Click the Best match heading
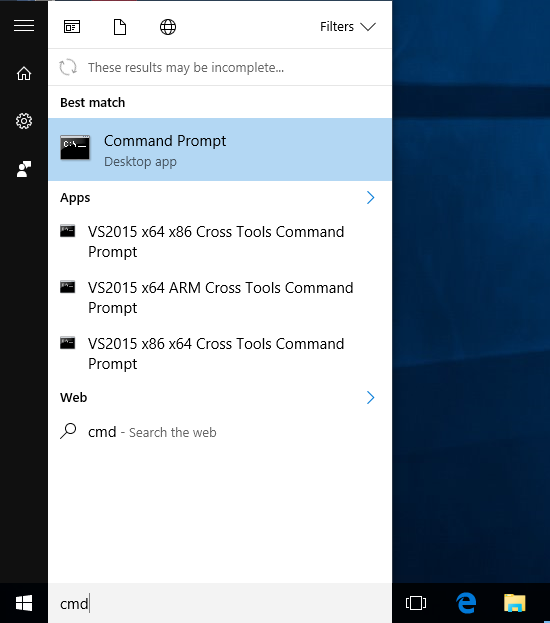The image size is (550, 623). click(93, 103)
